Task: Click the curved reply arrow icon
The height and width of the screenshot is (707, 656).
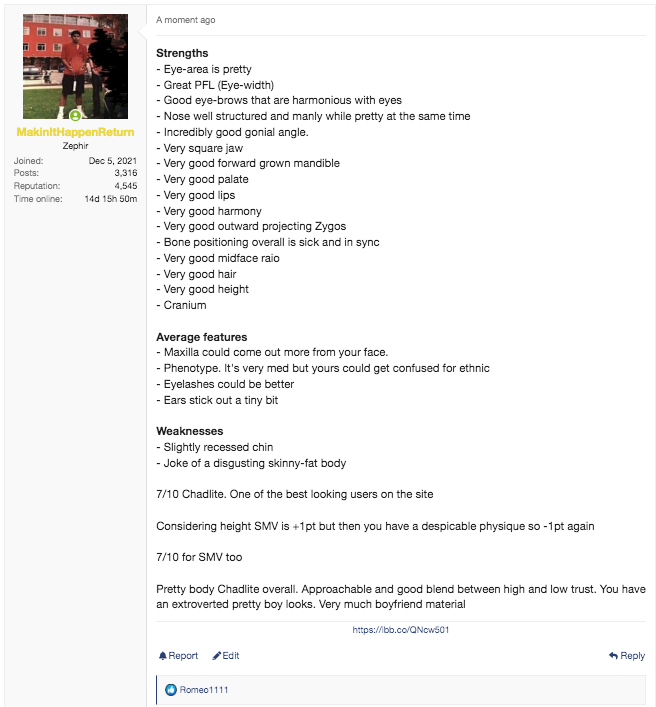Action: click(613, 655)
